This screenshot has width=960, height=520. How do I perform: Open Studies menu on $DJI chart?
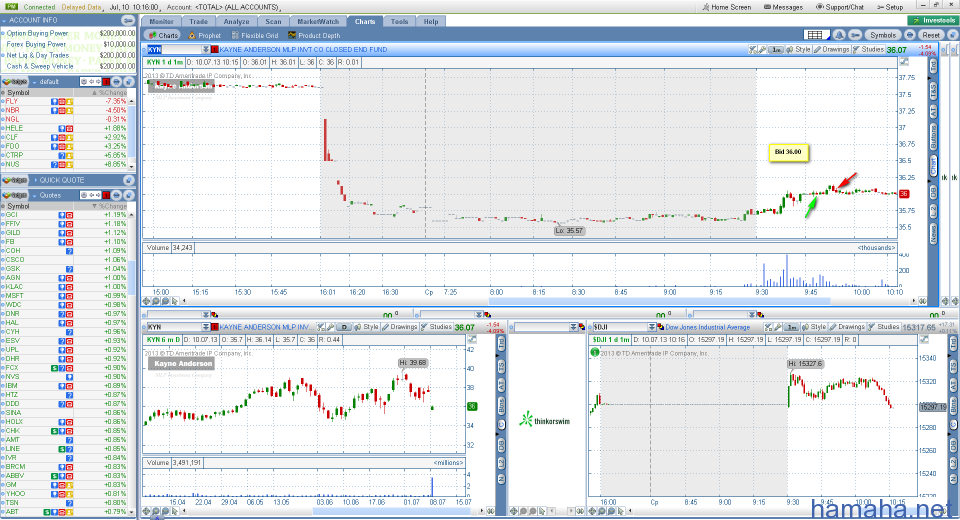click(883, 327)
